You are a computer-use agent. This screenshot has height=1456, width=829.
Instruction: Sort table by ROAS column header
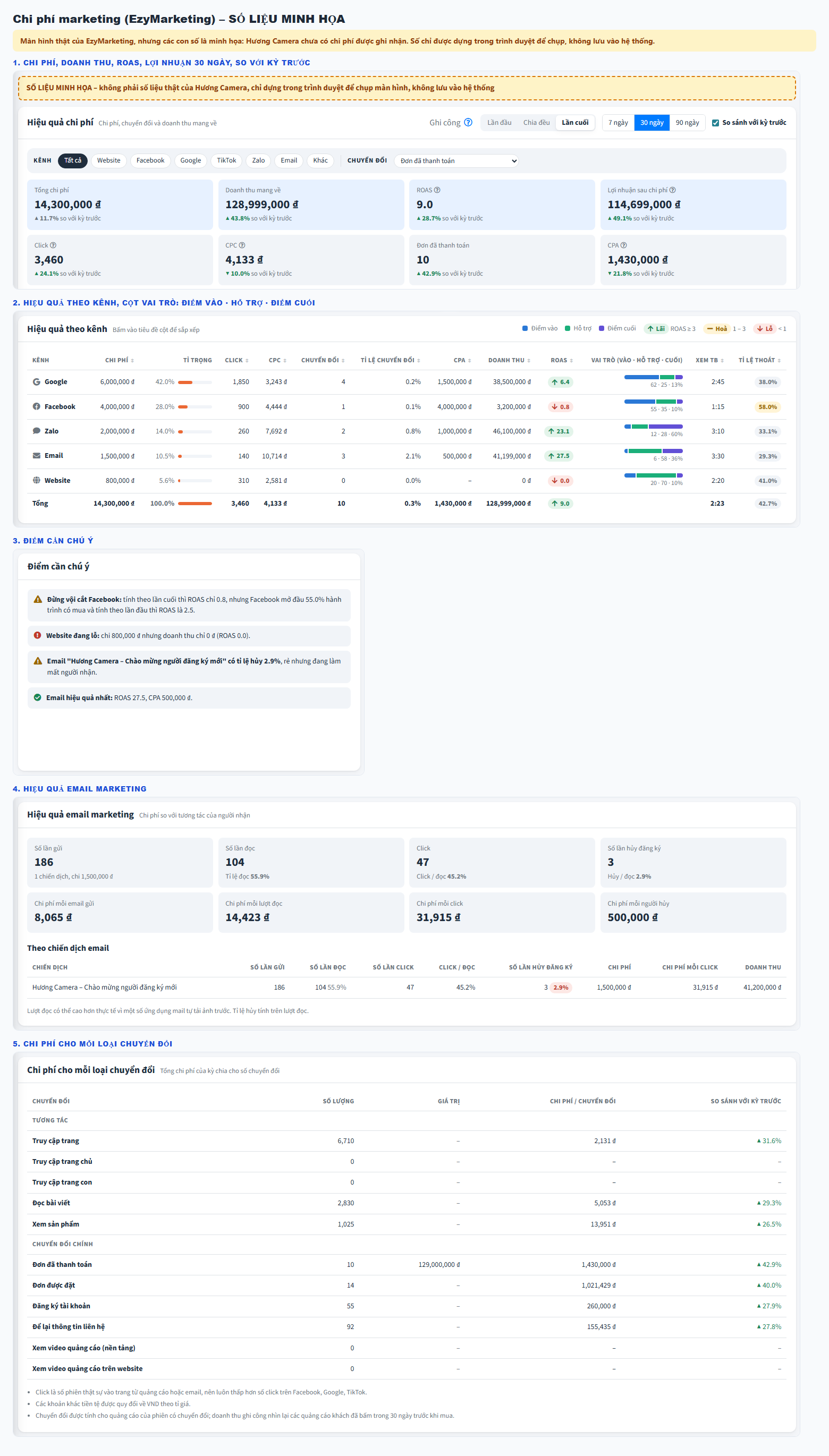(562, 360)
